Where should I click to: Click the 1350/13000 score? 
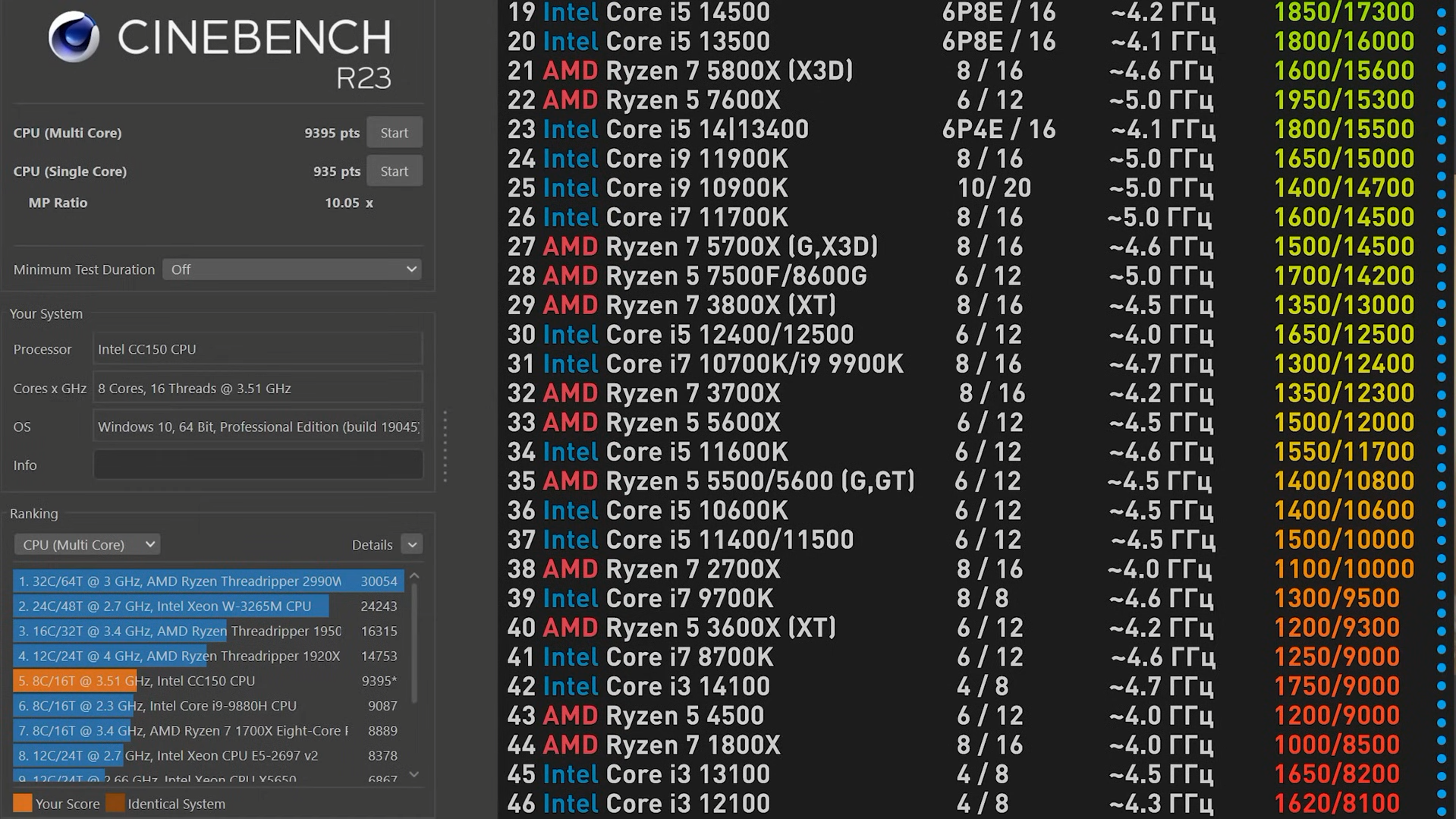click(x=1344, y=306)
